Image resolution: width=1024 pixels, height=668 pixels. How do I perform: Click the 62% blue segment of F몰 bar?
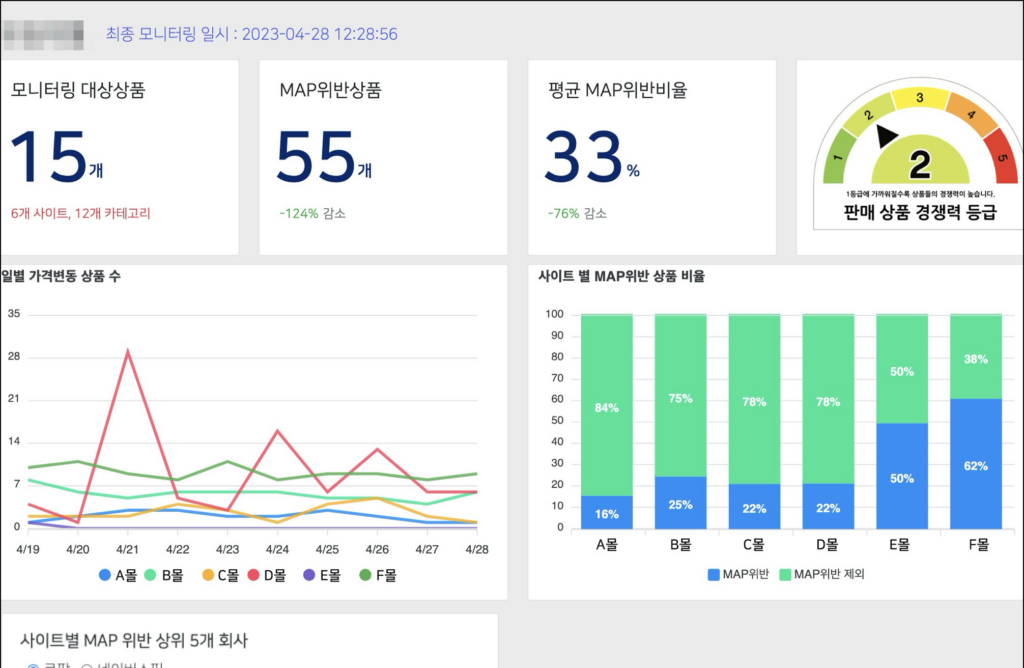click(x=975, y=465)
